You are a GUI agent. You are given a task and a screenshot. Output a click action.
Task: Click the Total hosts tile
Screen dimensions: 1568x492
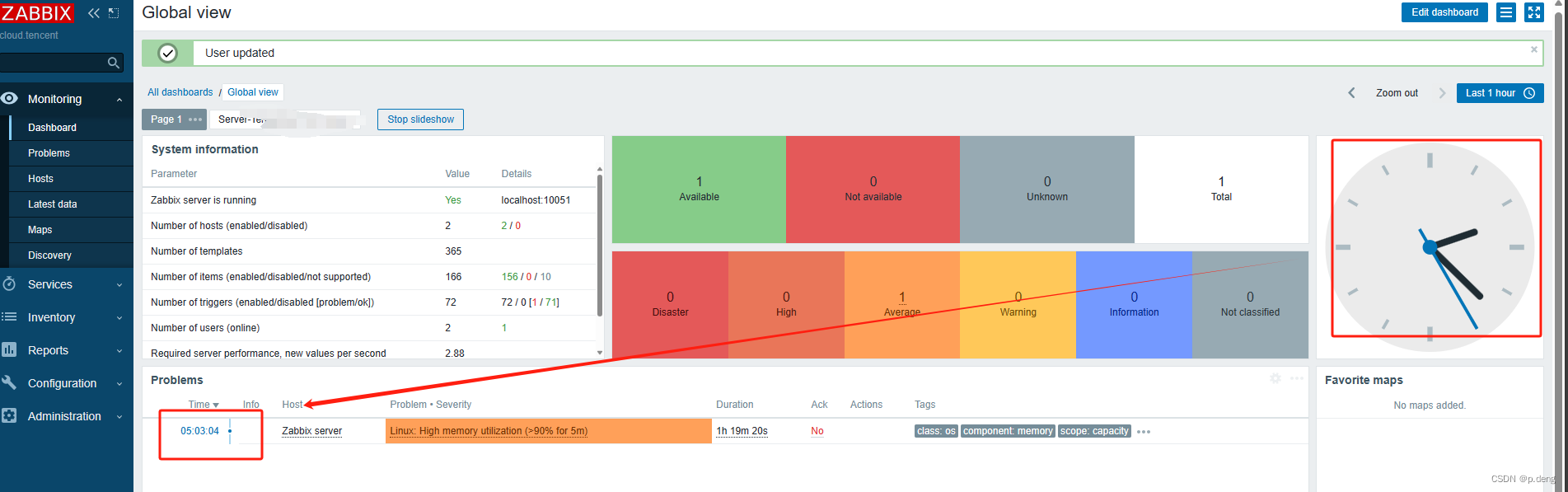pos(1221,190)
